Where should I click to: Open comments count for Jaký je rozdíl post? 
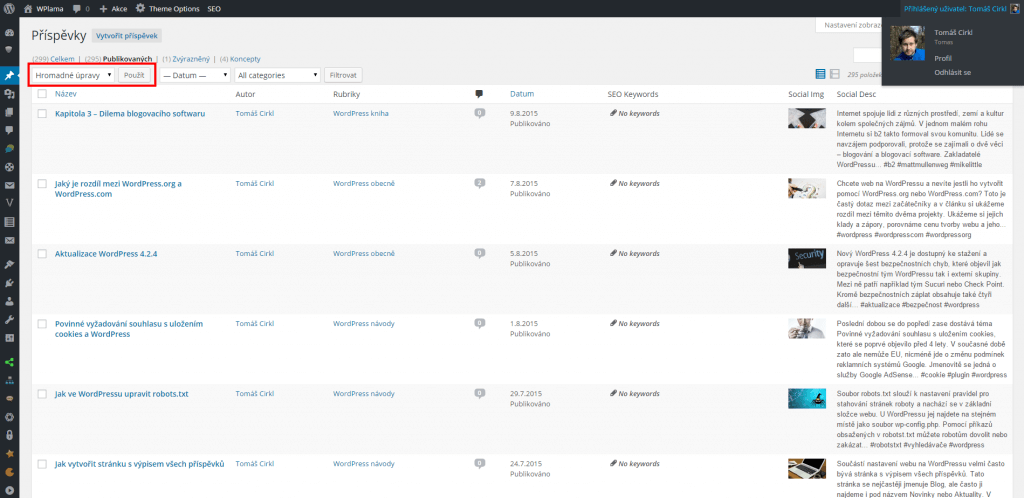tap(480, 183)
